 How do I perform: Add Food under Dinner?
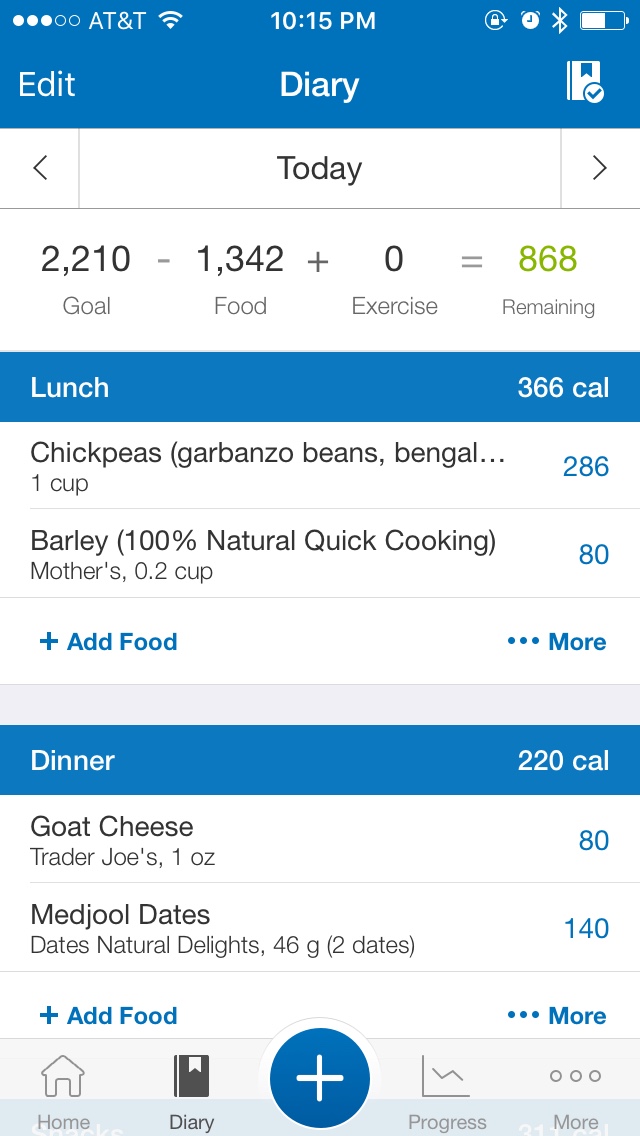click(109, 1016)
